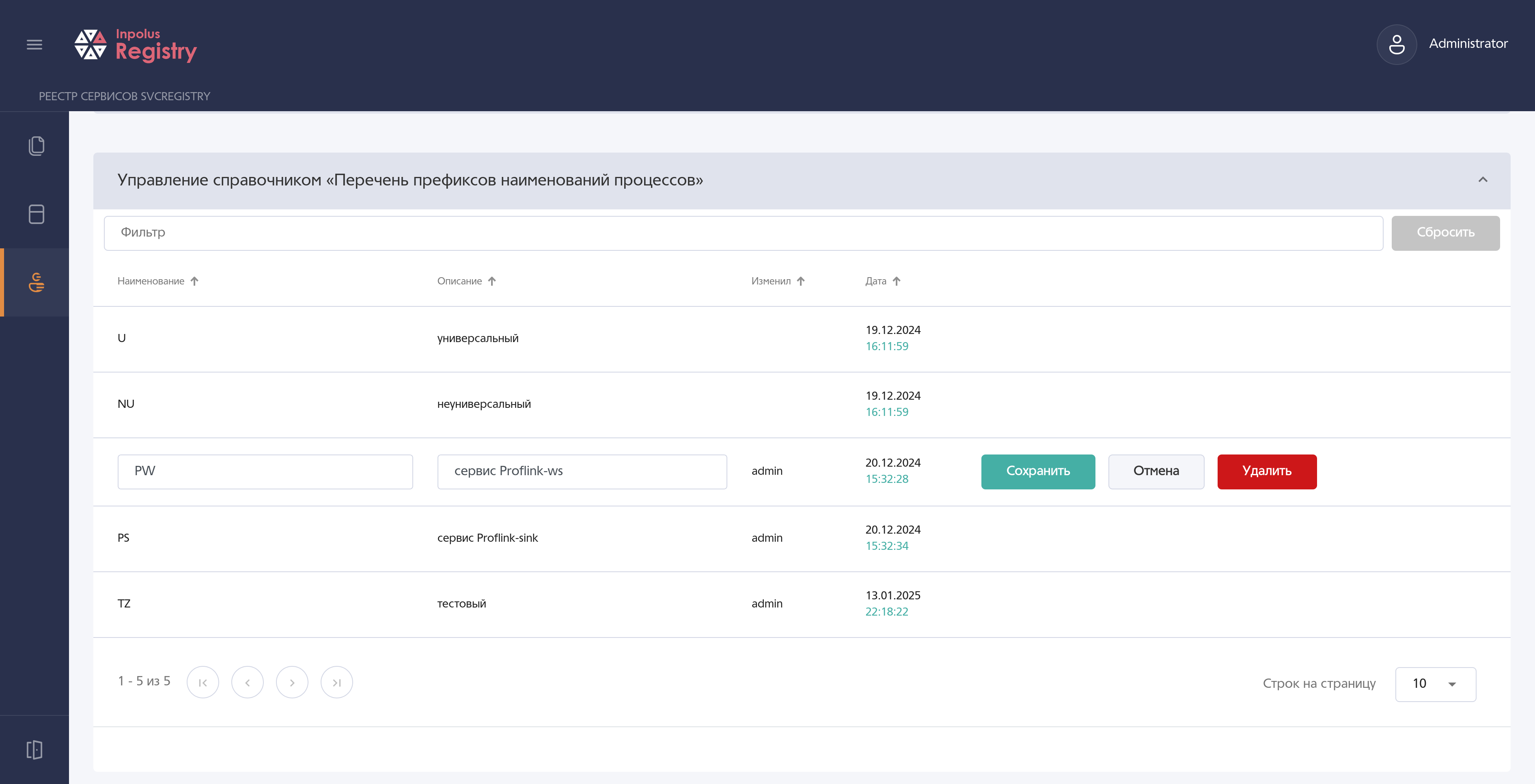Open the active dictionaries sidebar icon

coord(37,282)
